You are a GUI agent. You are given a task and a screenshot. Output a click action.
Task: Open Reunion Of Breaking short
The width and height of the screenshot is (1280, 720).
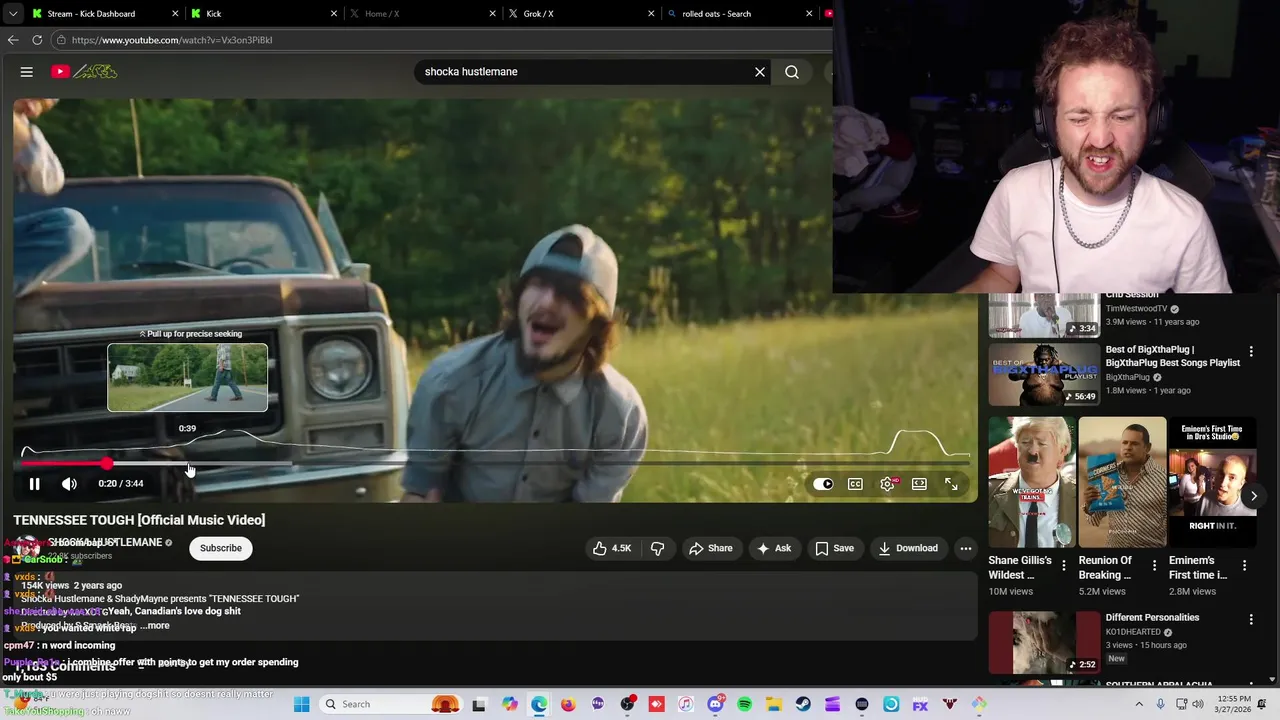(1122, 482)
